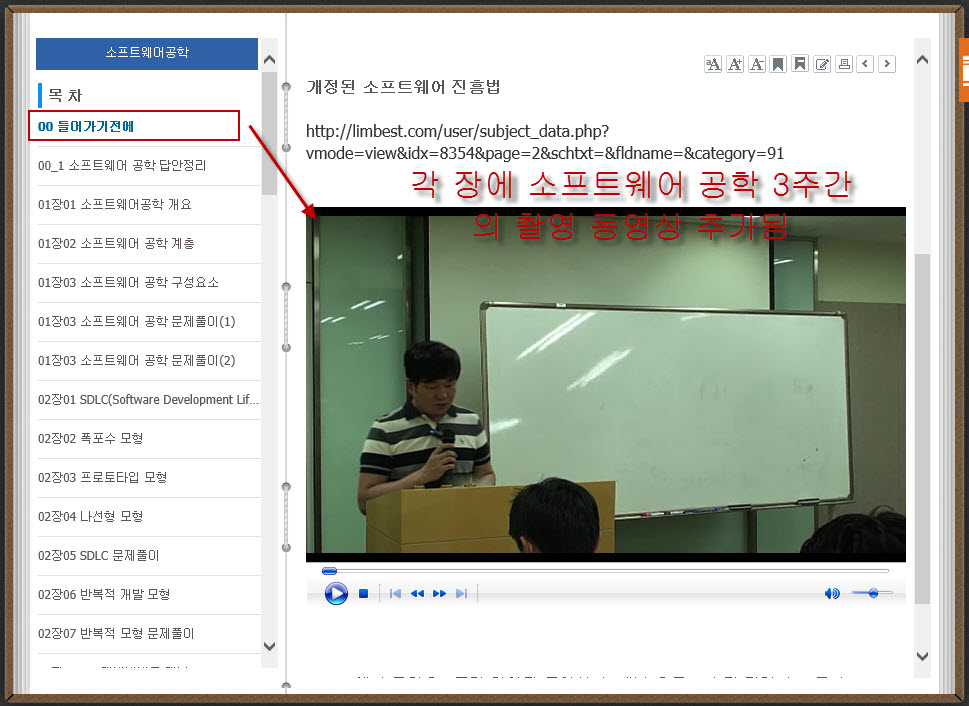Click the 개정된 소프트웨어 진흥법 heading
969x706 pixels.
tap(403, 87)
